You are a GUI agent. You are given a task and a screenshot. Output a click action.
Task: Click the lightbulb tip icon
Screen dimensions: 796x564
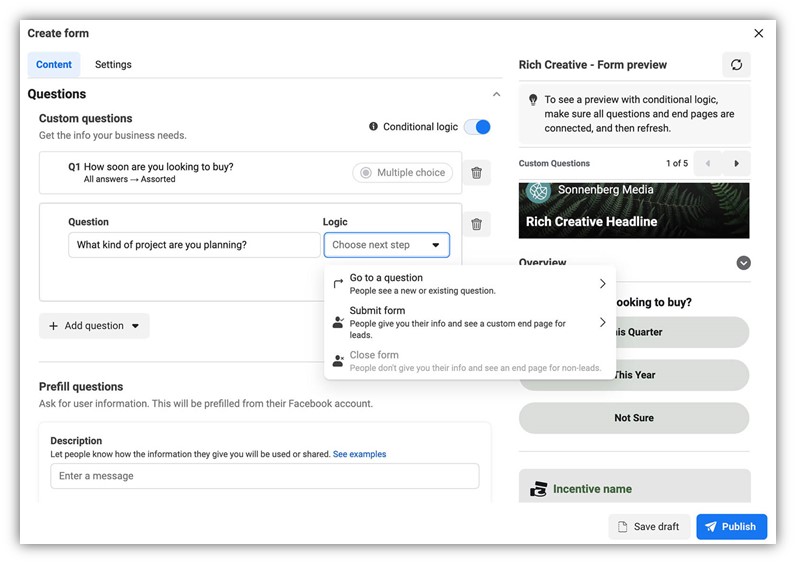pyautogui.click(x=533, y=99)
